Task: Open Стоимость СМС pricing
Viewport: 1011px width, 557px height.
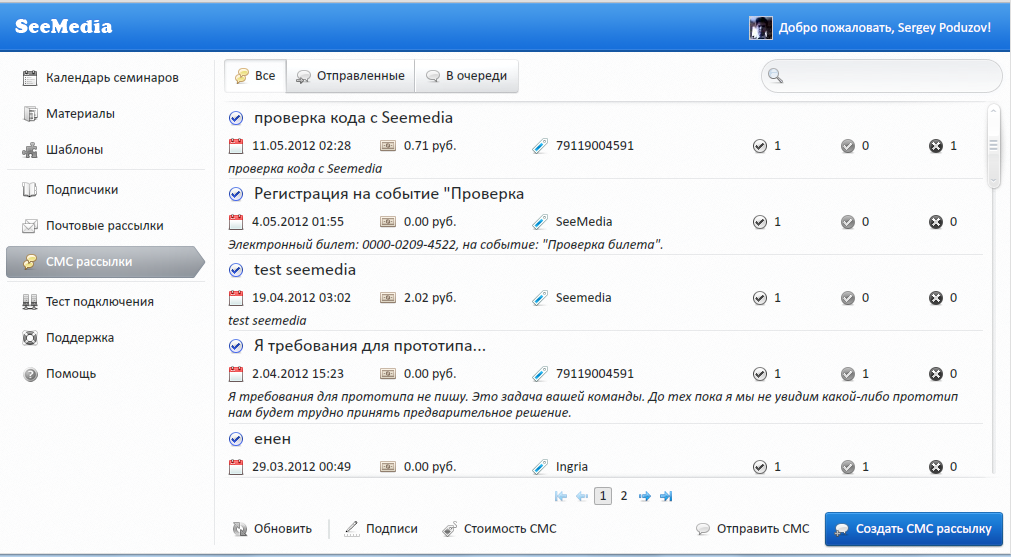Action: (499, 529)
